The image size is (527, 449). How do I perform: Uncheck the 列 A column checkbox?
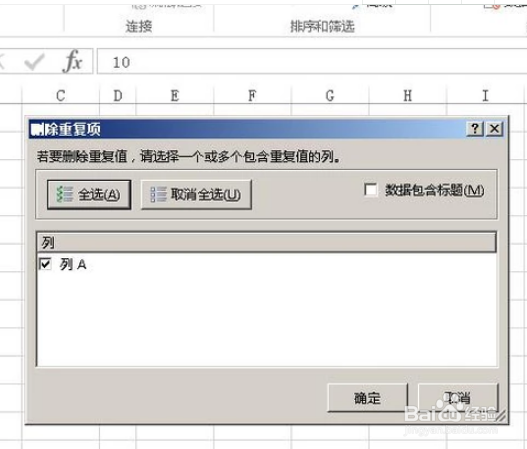point(45,264)
